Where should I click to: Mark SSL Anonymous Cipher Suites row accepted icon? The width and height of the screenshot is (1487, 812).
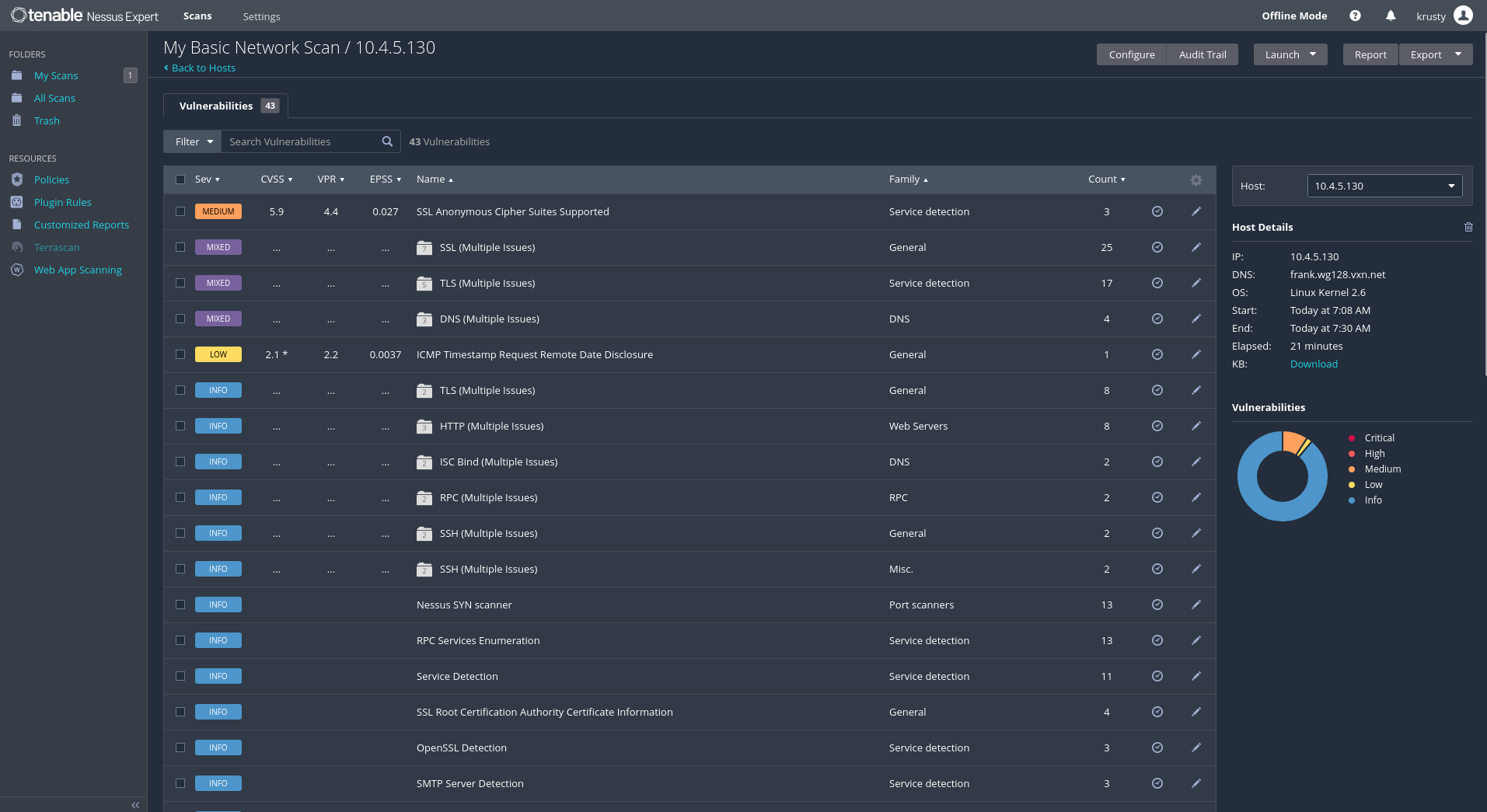(x=1157, y=211)
